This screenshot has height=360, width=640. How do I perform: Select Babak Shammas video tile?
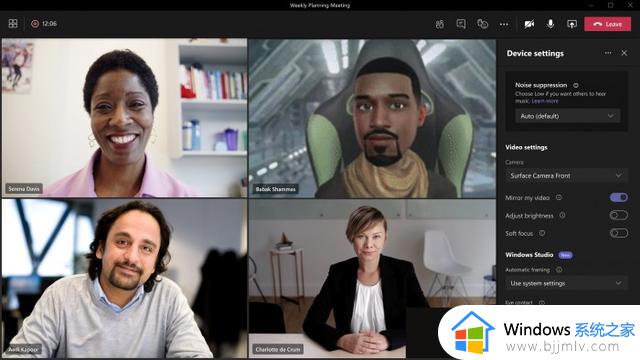tap(372, 118)
